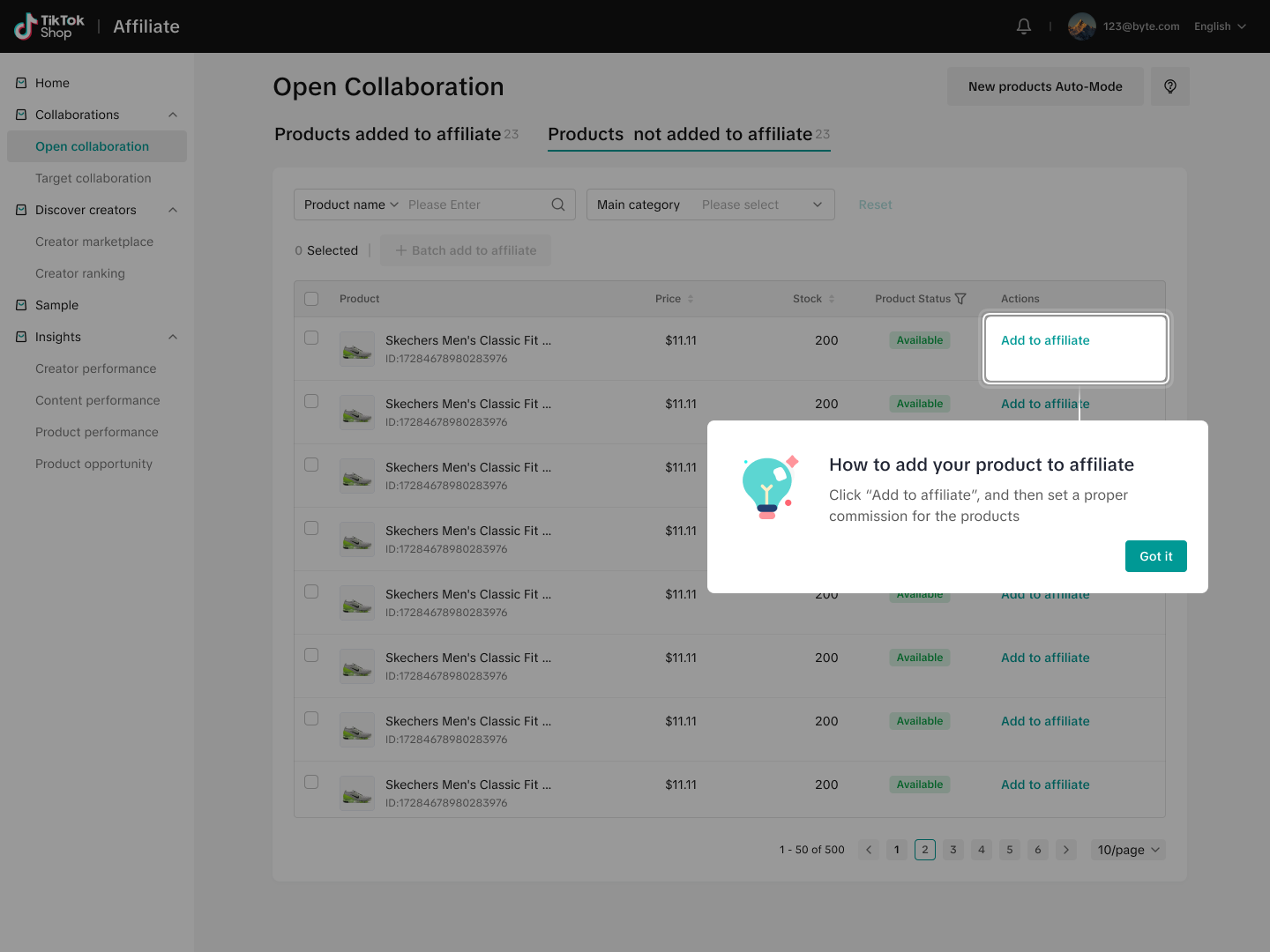Click the TikTok Shop logo

point(49,26)
